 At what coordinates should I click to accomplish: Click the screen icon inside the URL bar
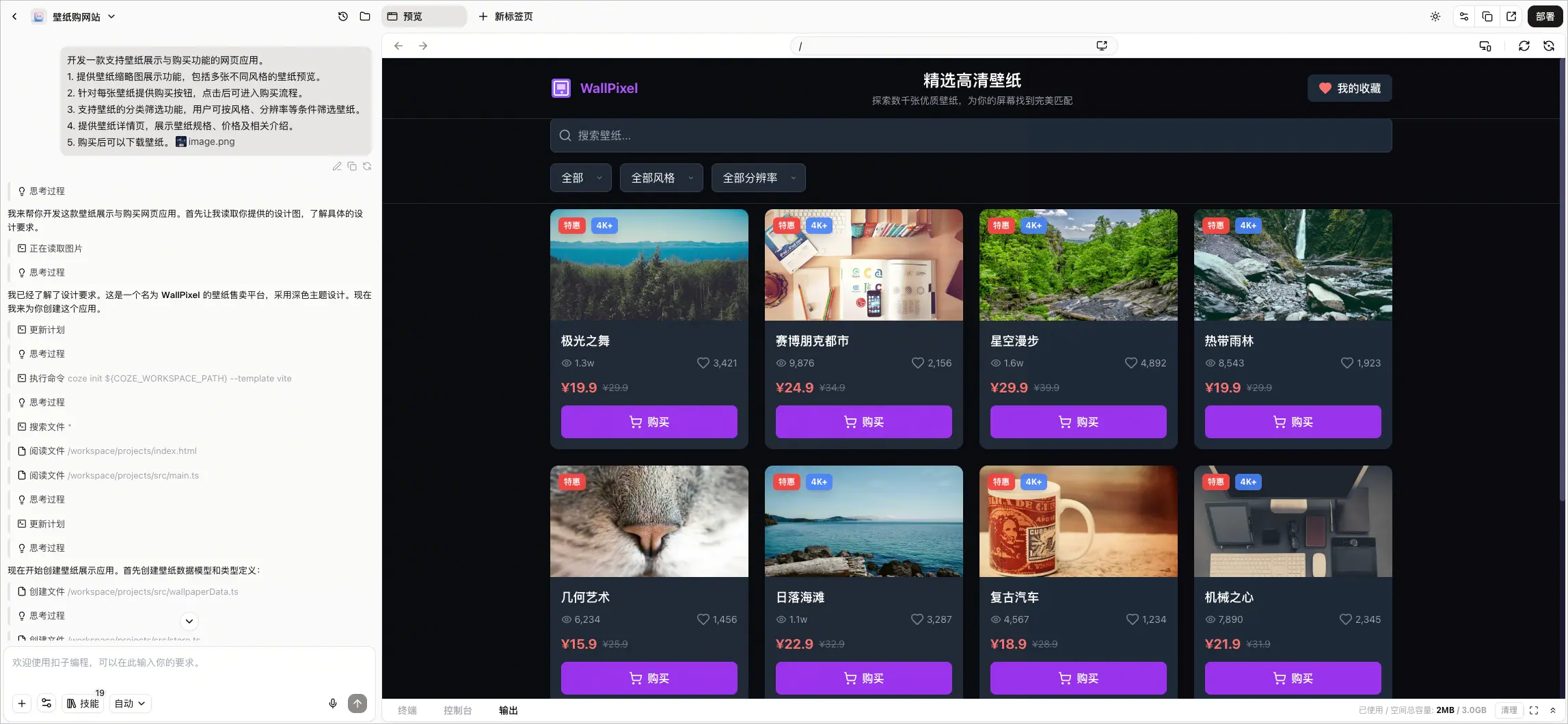[1102, 46]
